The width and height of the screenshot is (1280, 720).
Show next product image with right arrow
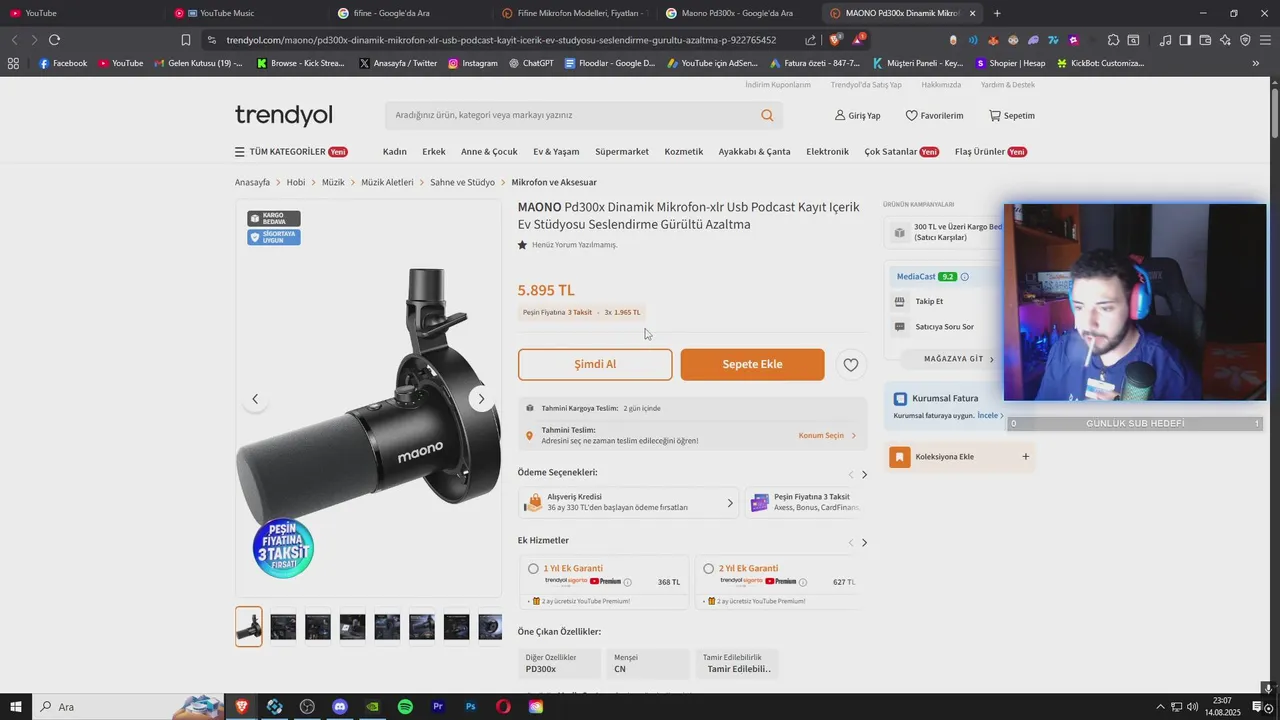click(x=481, y=399)
